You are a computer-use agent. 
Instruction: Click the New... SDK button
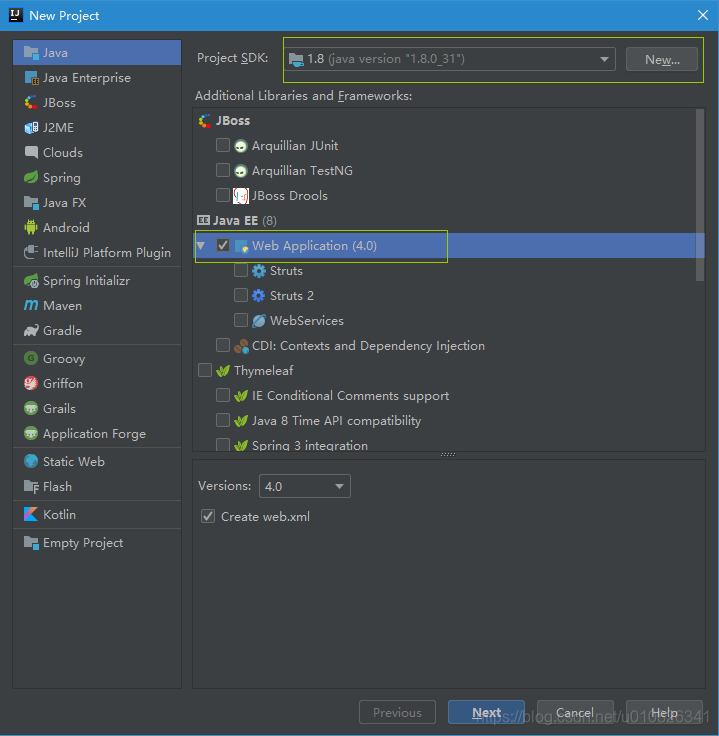(662, 60)
